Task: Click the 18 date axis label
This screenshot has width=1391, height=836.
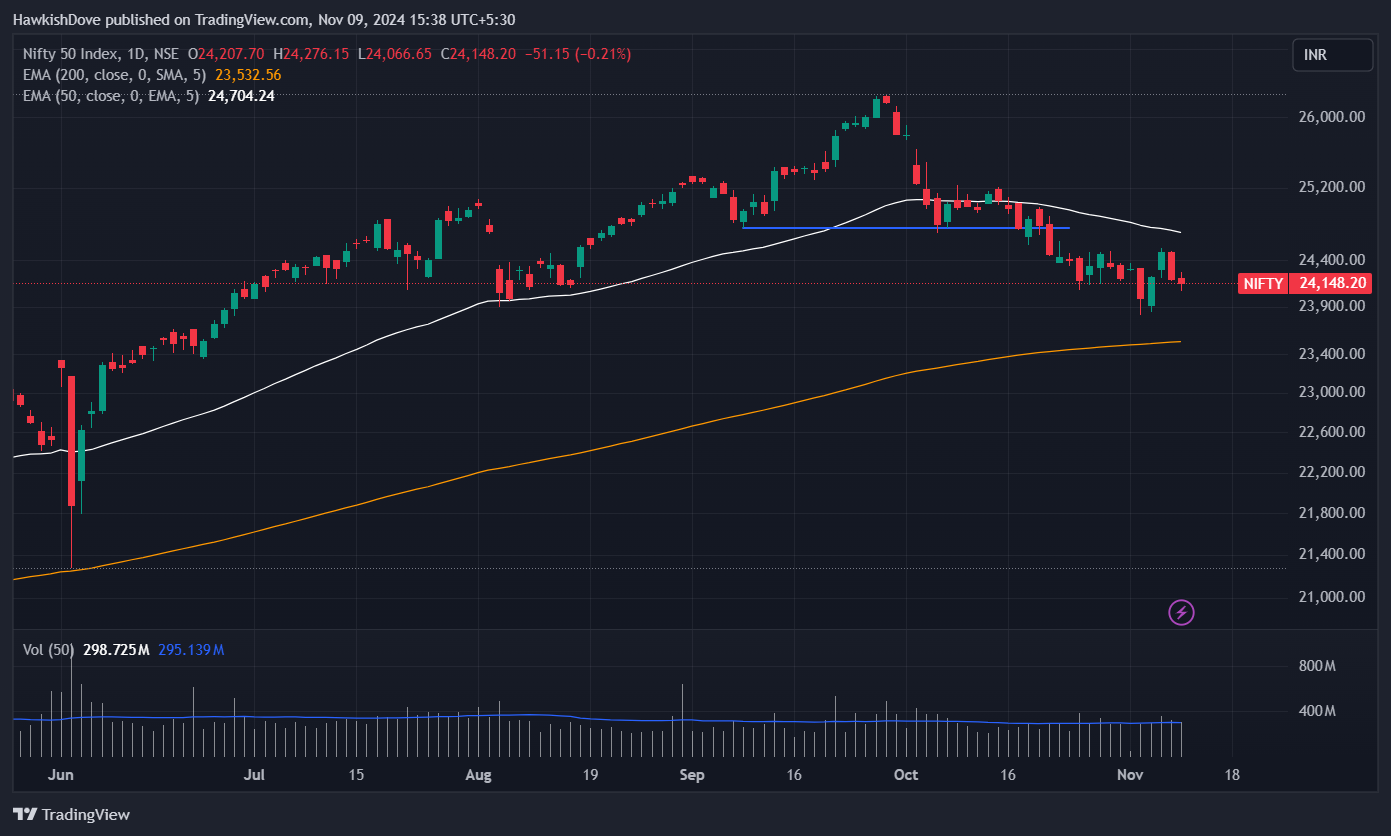Action: tap(1232, 775)
